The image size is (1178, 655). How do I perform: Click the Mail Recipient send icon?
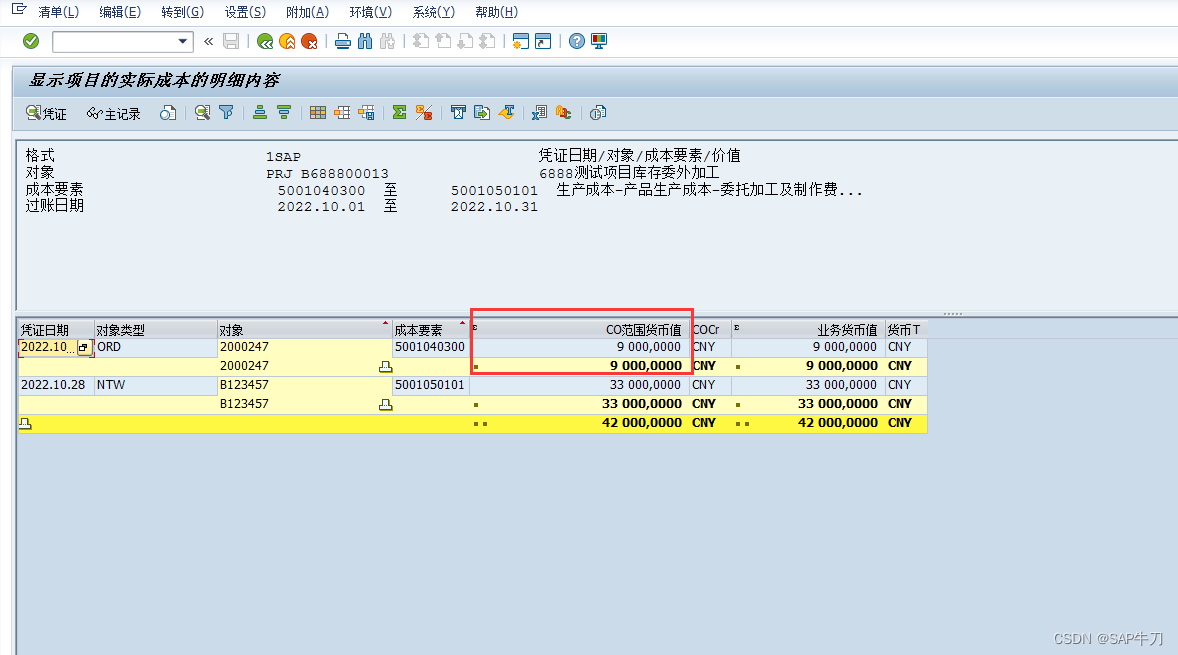[506, 113]
